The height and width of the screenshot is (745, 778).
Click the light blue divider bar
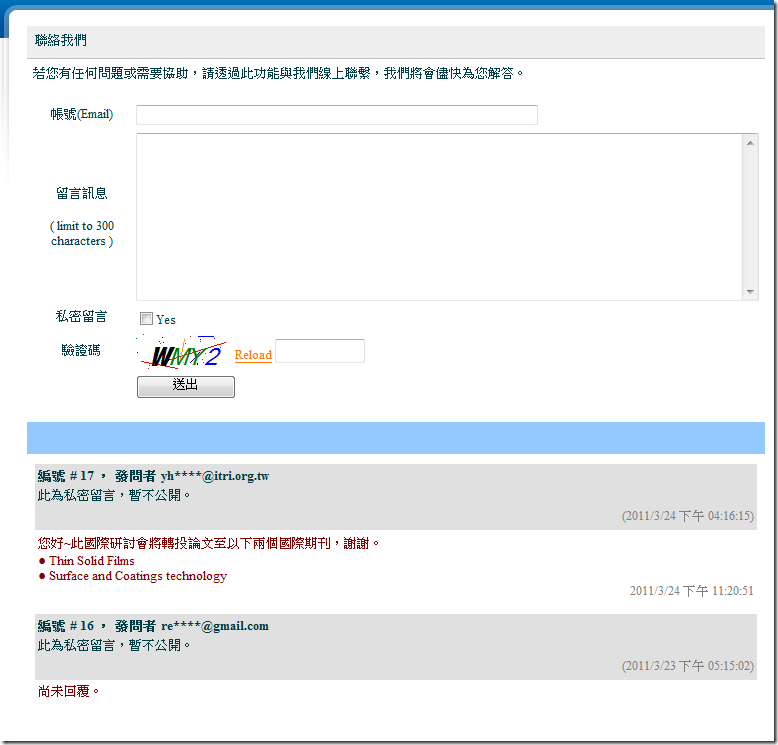pyautogui.click(x=395, y=438)
